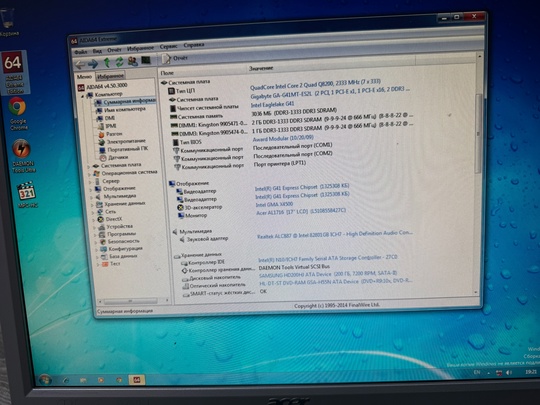The height and width of the screenshot is (405, 540).
Task: Select Тест tree item icon
Action: coord(104,264)
